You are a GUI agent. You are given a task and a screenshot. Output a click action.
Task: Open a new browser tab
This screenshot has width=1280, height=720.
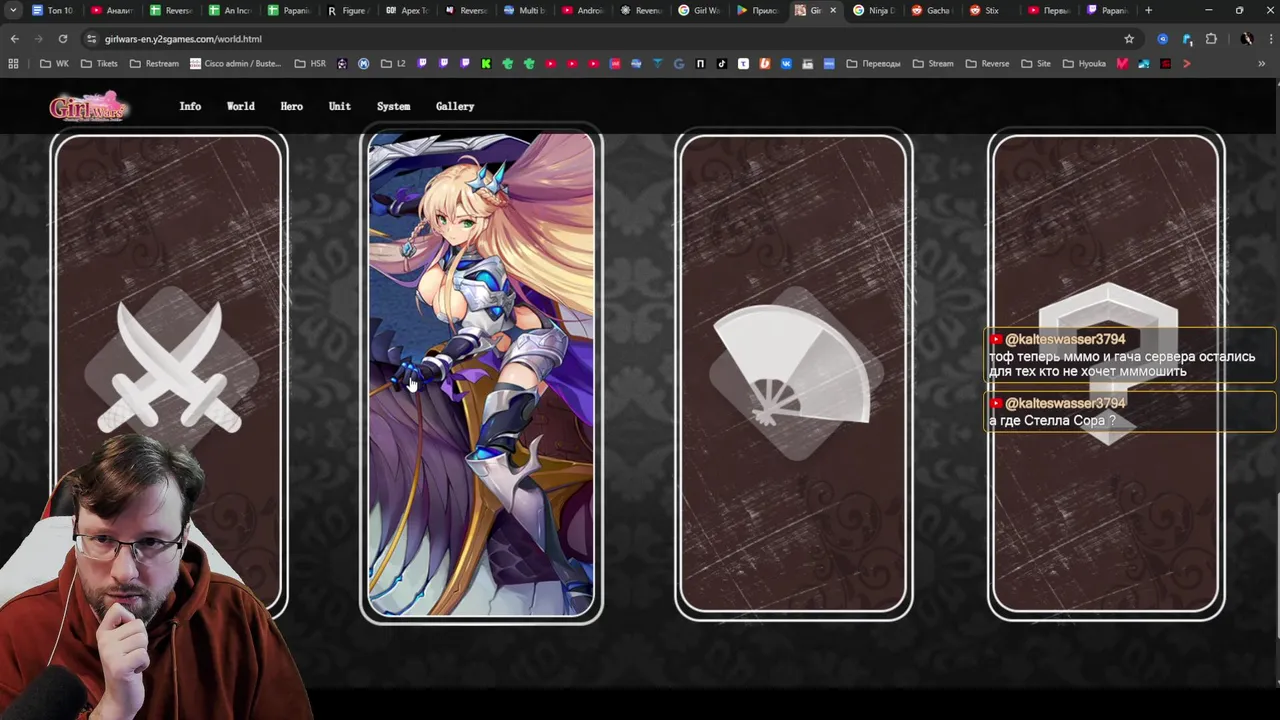coord(1148,10)
